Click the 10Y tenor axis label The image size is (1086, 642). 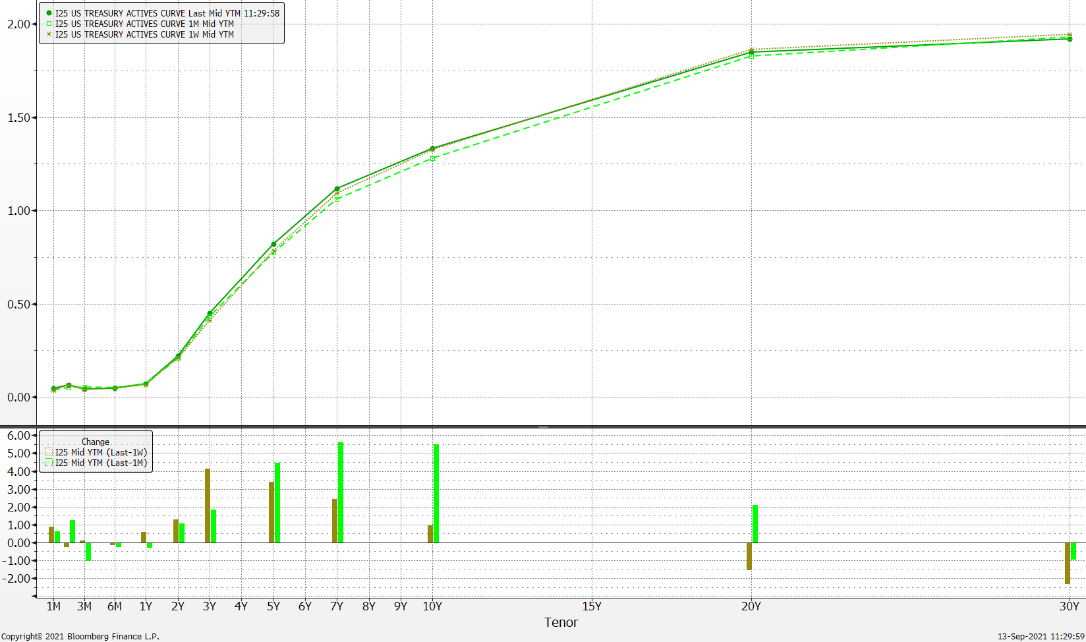(x=432, y=606)
